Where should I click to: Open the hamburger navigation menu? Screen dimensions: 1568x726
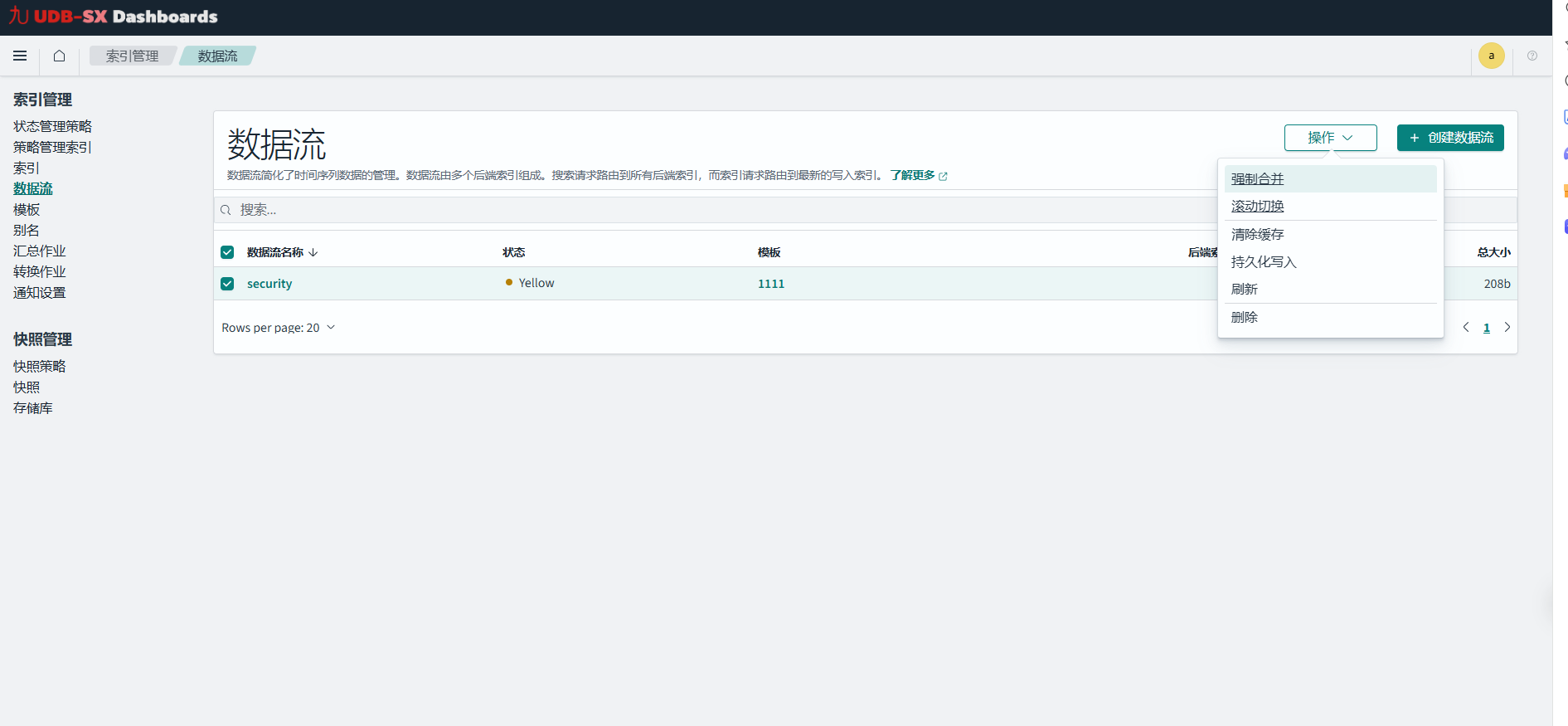coord(20,56)
